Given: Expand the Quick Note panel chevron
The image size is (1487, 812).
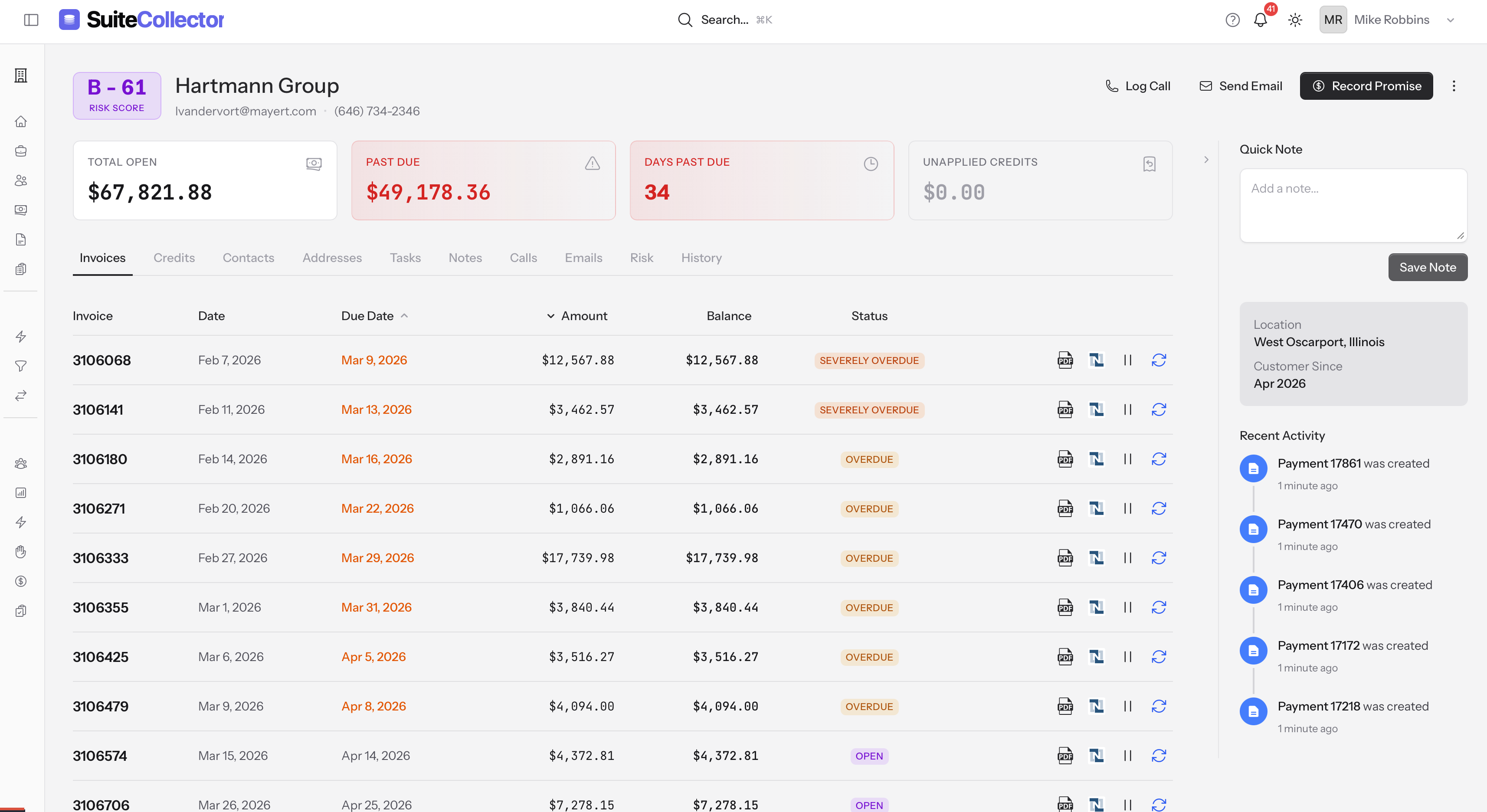Looking at the screenshot, I should pos(1206,160).
